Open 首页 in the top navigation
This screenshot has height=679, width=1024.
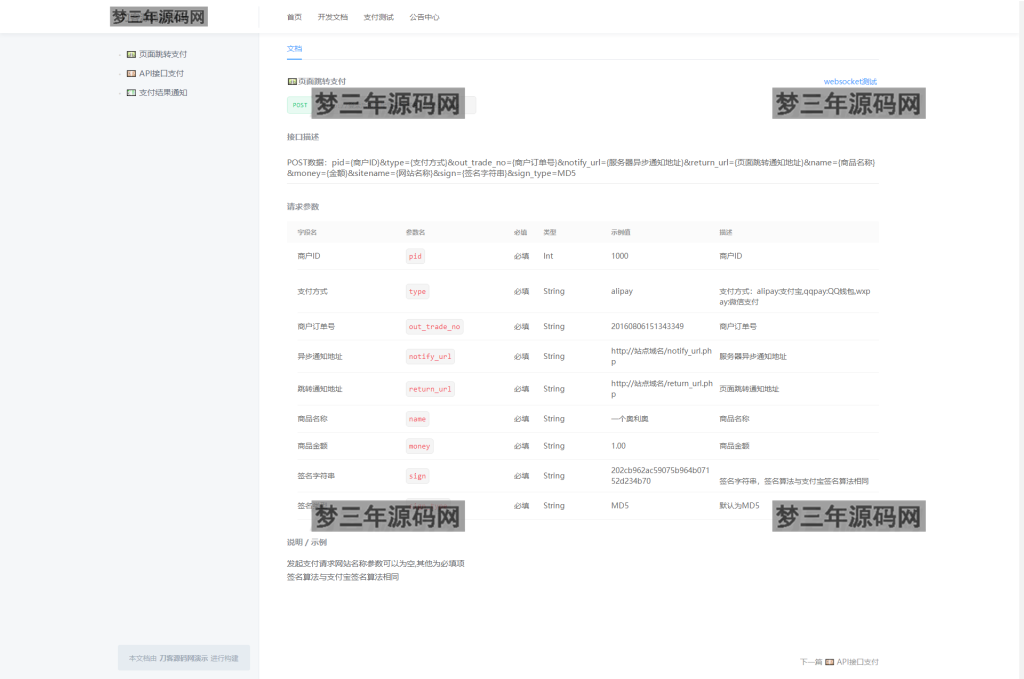(x=295, y=18)
